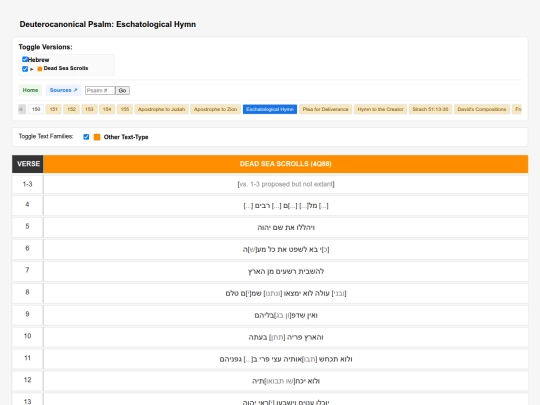The width and height of the screenshot is (540, 405).
Task: Select psalm tab 152
Action: [71, 109]
